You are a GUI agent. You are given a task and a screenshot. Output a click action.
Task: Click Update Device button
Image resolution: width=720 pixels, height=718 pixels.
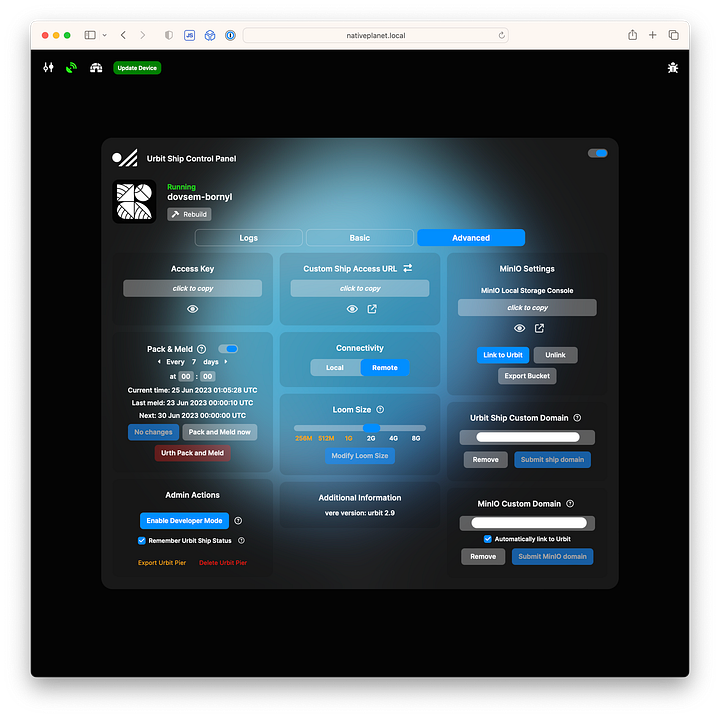pos(137,68)
